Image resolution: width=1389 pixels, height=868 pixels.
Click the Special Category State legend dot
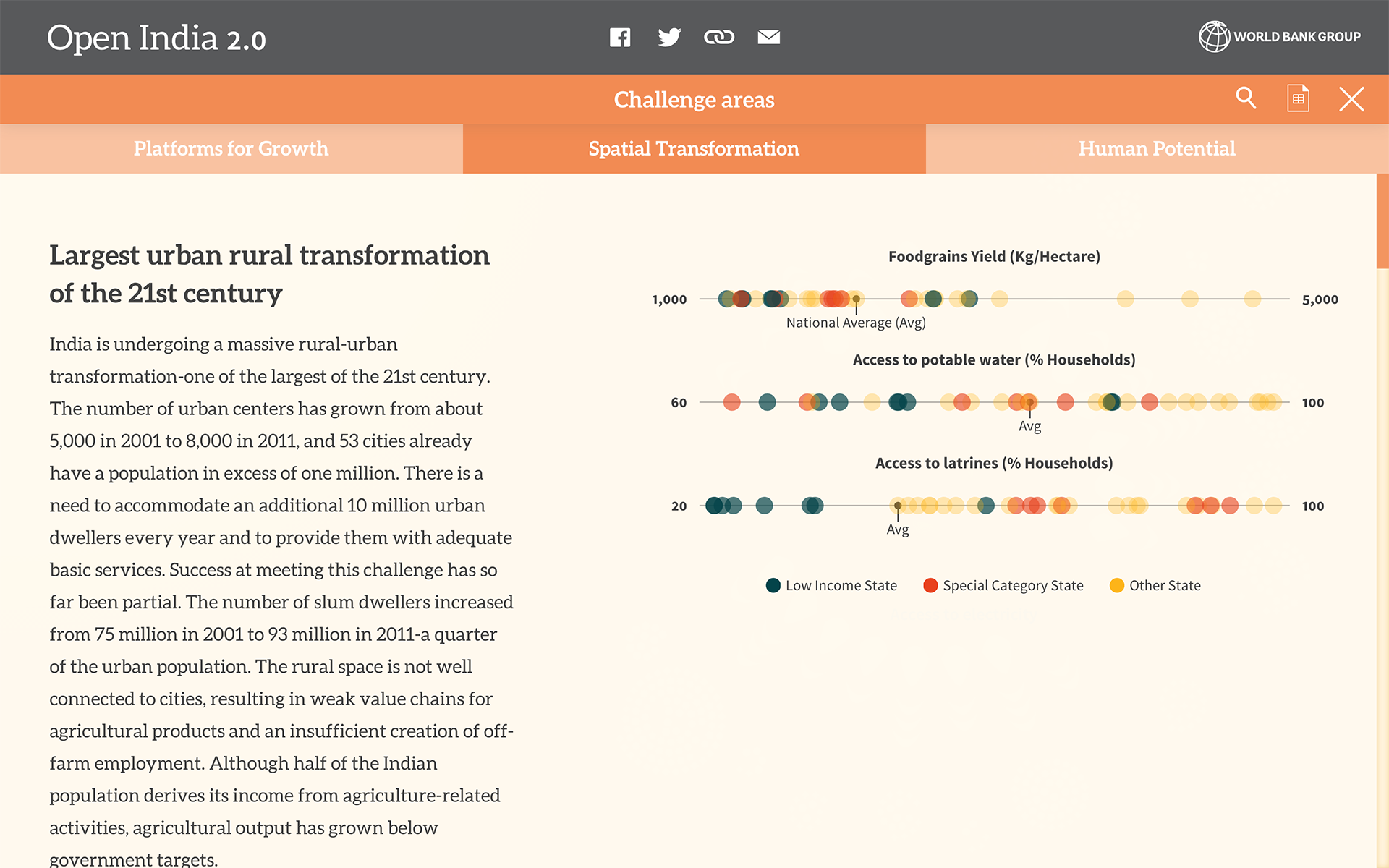coord(930,585)
